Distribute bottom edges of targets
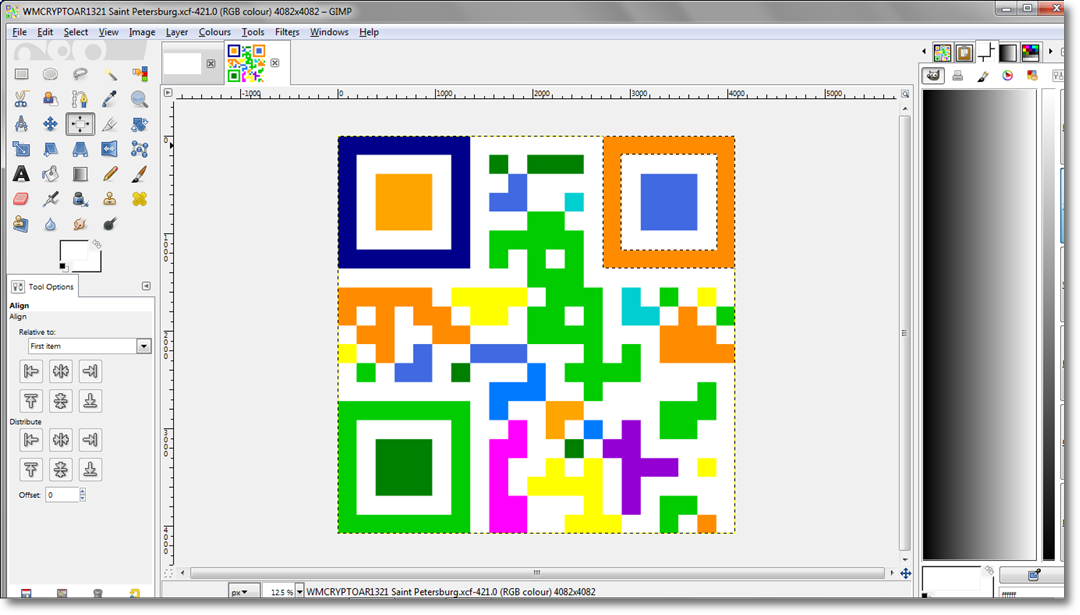Viewport: 1080px width, 615px height. tap(90, 469)
